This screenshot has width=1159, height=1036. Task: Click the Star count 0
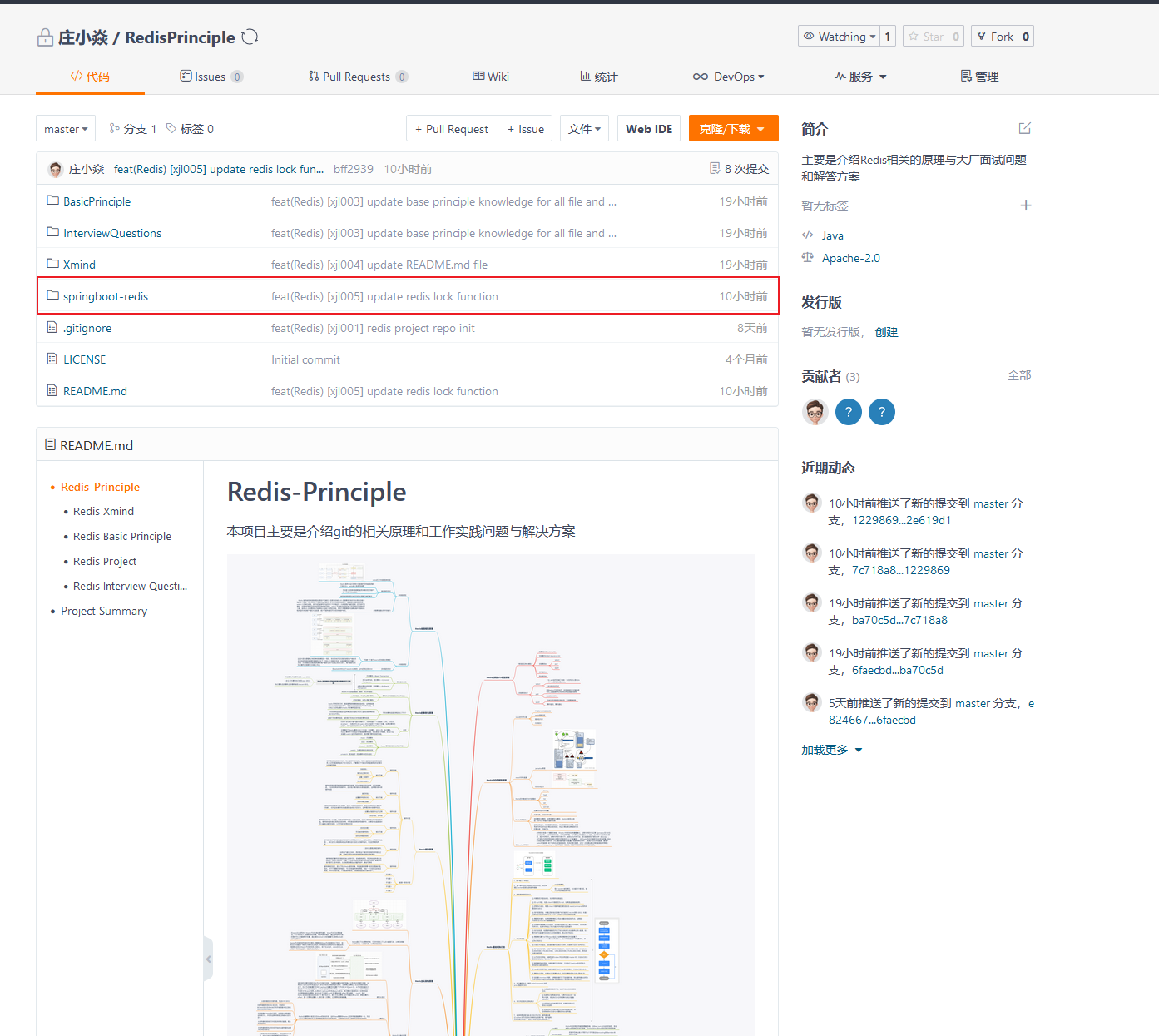(x=956, y=37)
